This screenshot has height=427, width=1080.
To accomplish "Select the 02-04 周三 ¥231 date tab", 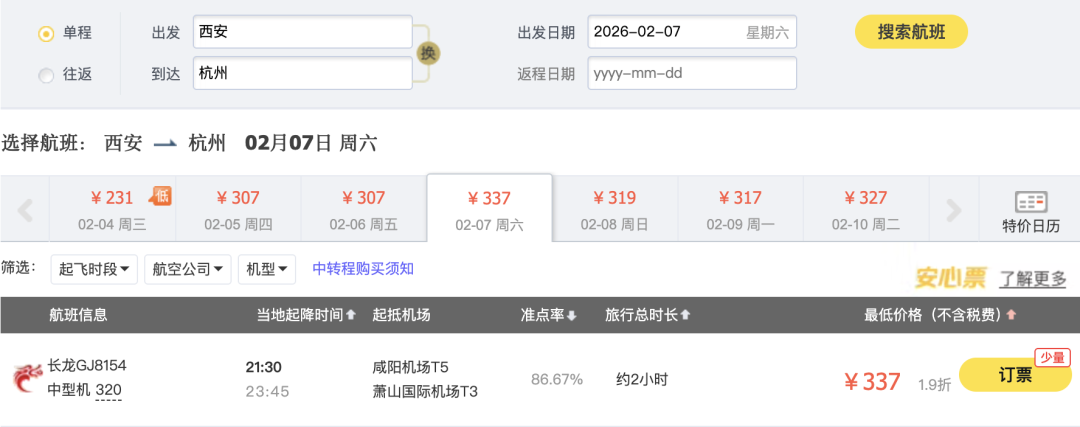I will pyautogui.click(x=112, y=209).
